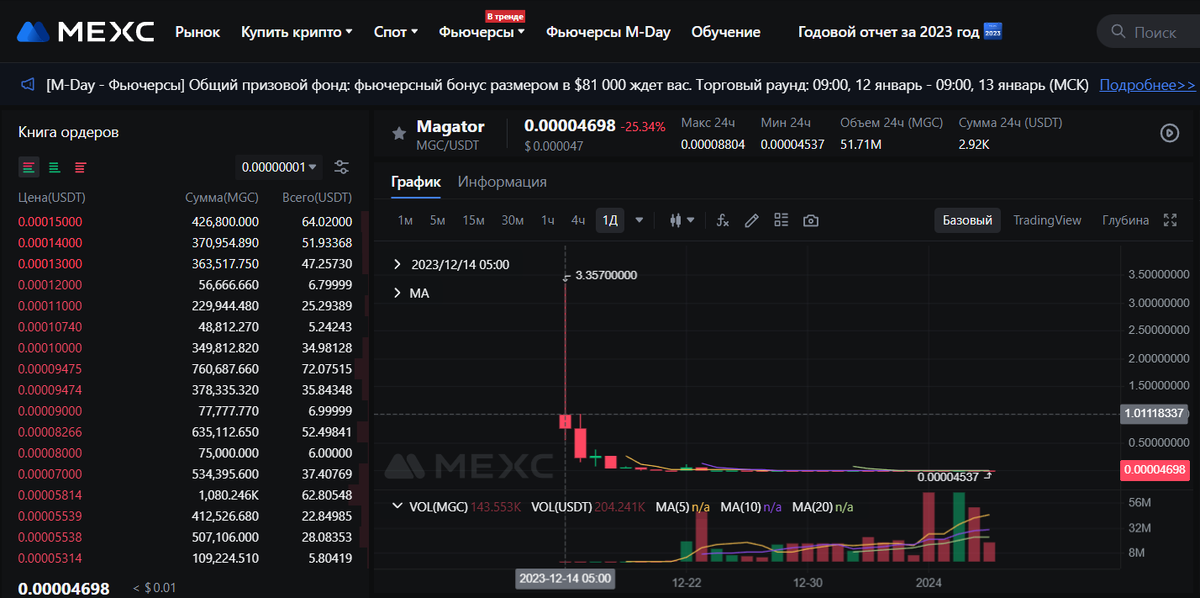The image size is (1200, 598).
Task: Open order book precision 0.00000001 dropdown
Action: point(279,167)
